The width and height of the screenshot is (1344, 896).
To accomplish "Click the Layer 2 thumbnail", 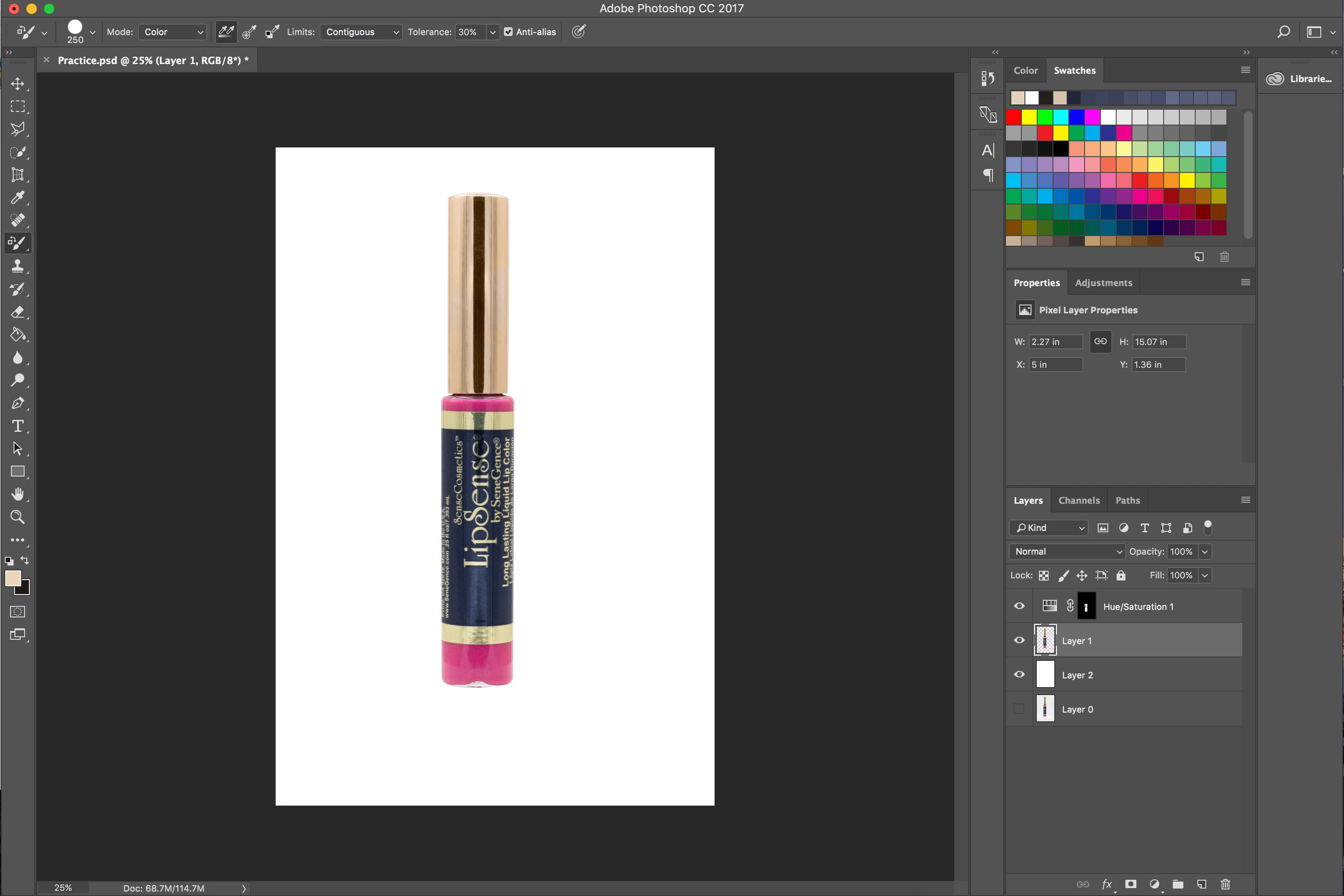I will [1046, 674].
